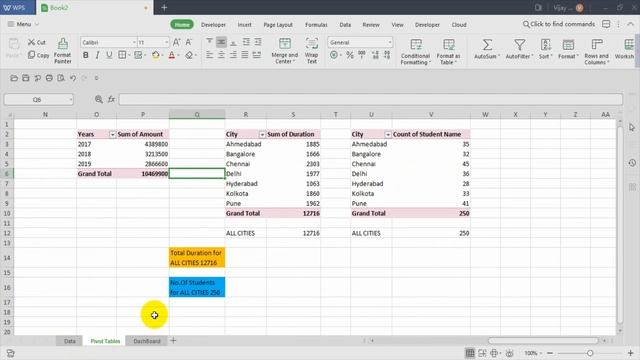Click the Click to find commands search
640x360 pixels.
point(559,24)
